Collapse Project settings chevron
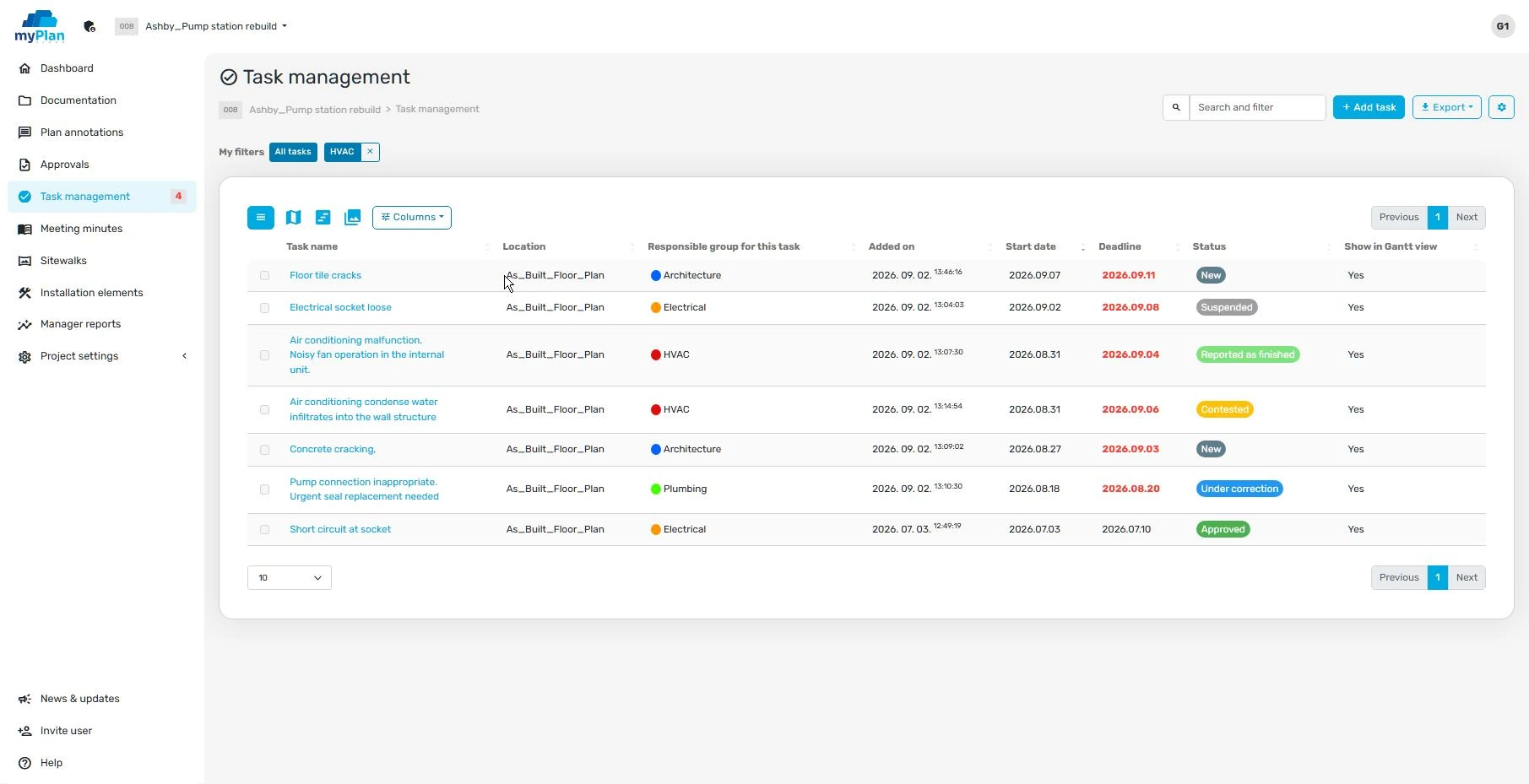1529x784 pixels. coord(184,356)
